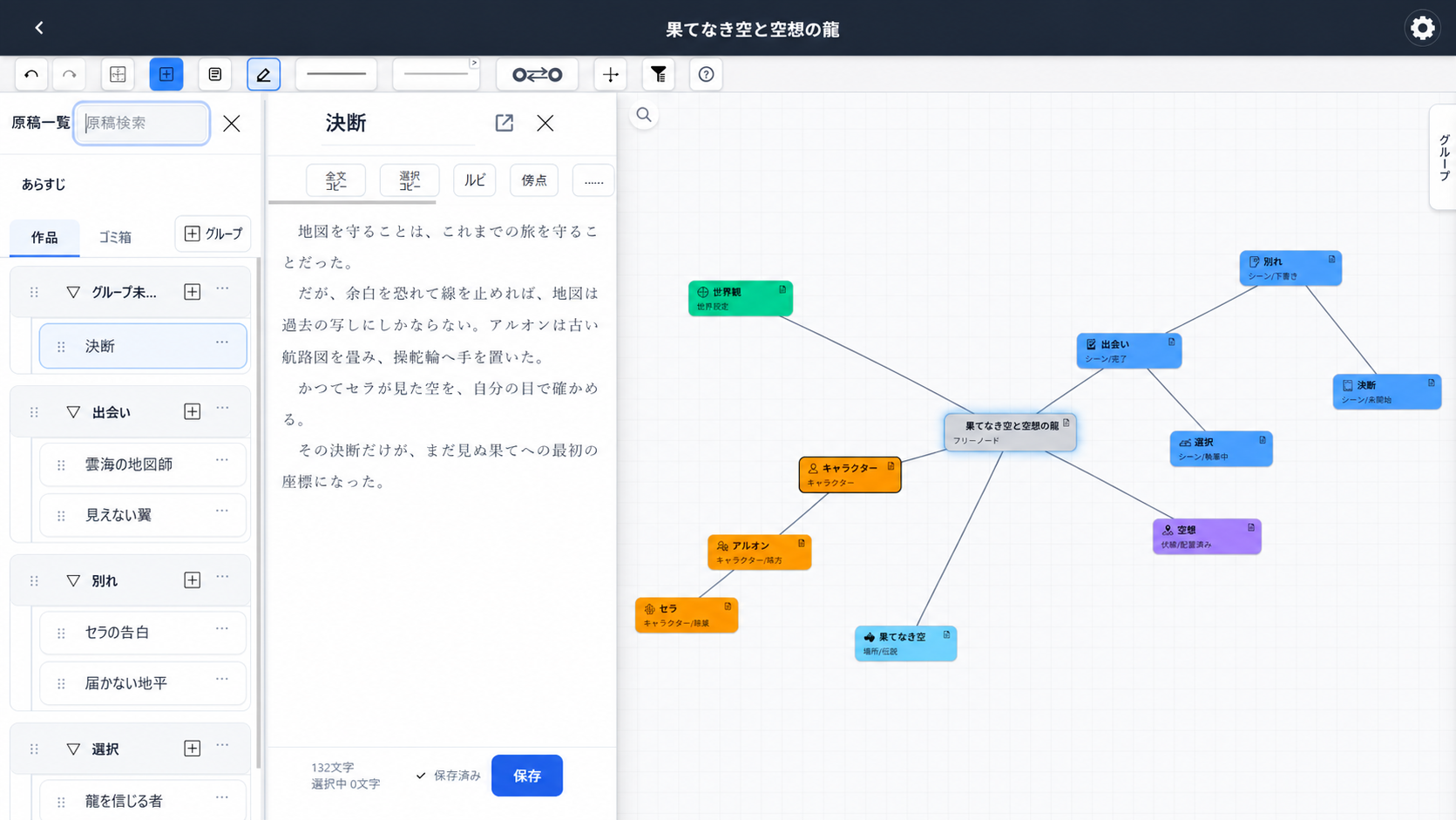This screenshot has height=820, width=1456.
Task: Toggle the blue add-node toolbar button
Action: [166, 75]
